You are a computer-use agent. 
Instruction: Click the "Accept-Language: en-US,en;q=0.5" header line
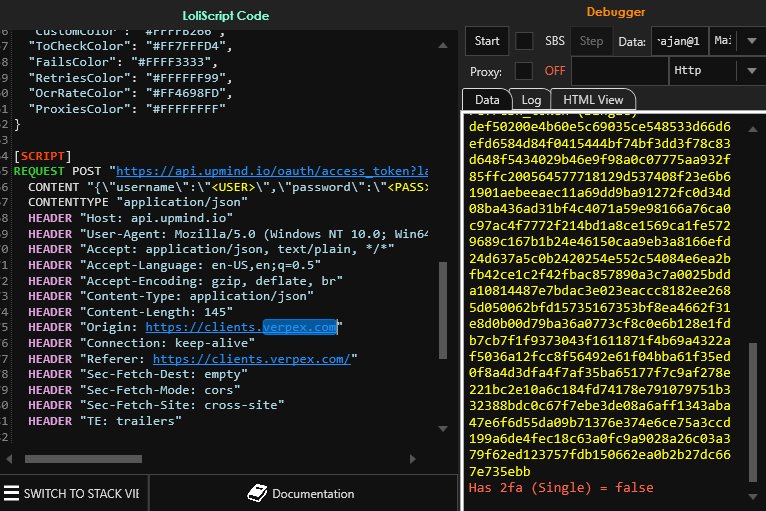(x=174, y=265)
